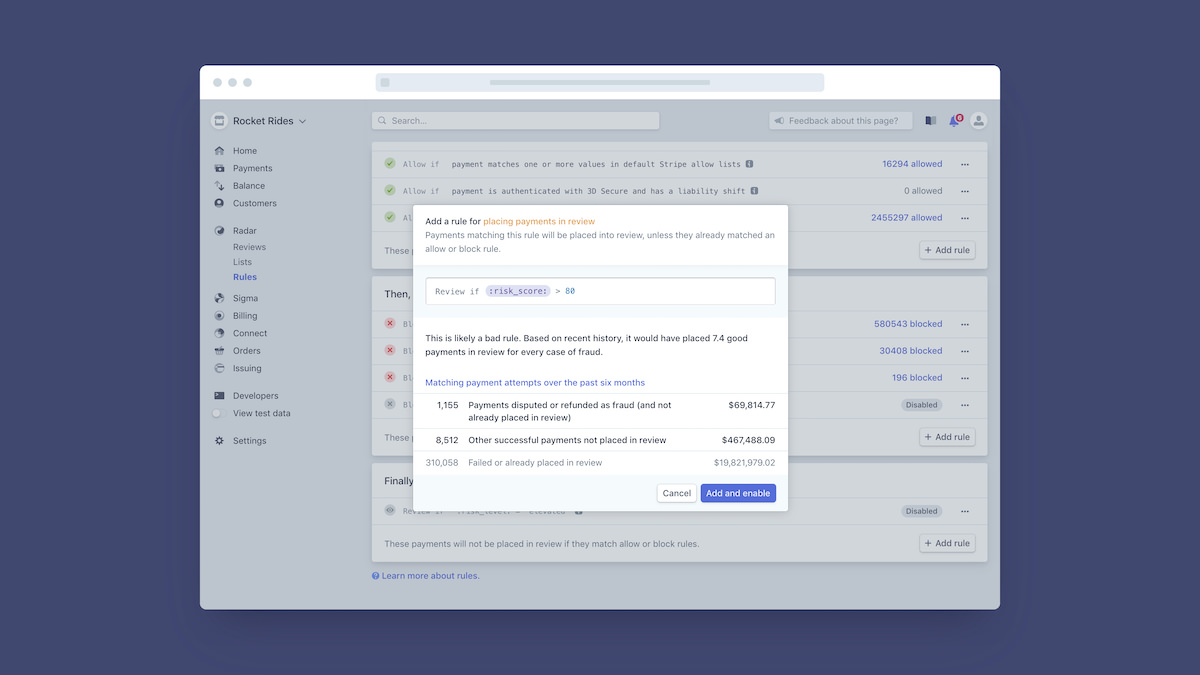Open more options for 580543 blocked rule
The width and height of the screenshot is (1200, 675).
[965, 324]
